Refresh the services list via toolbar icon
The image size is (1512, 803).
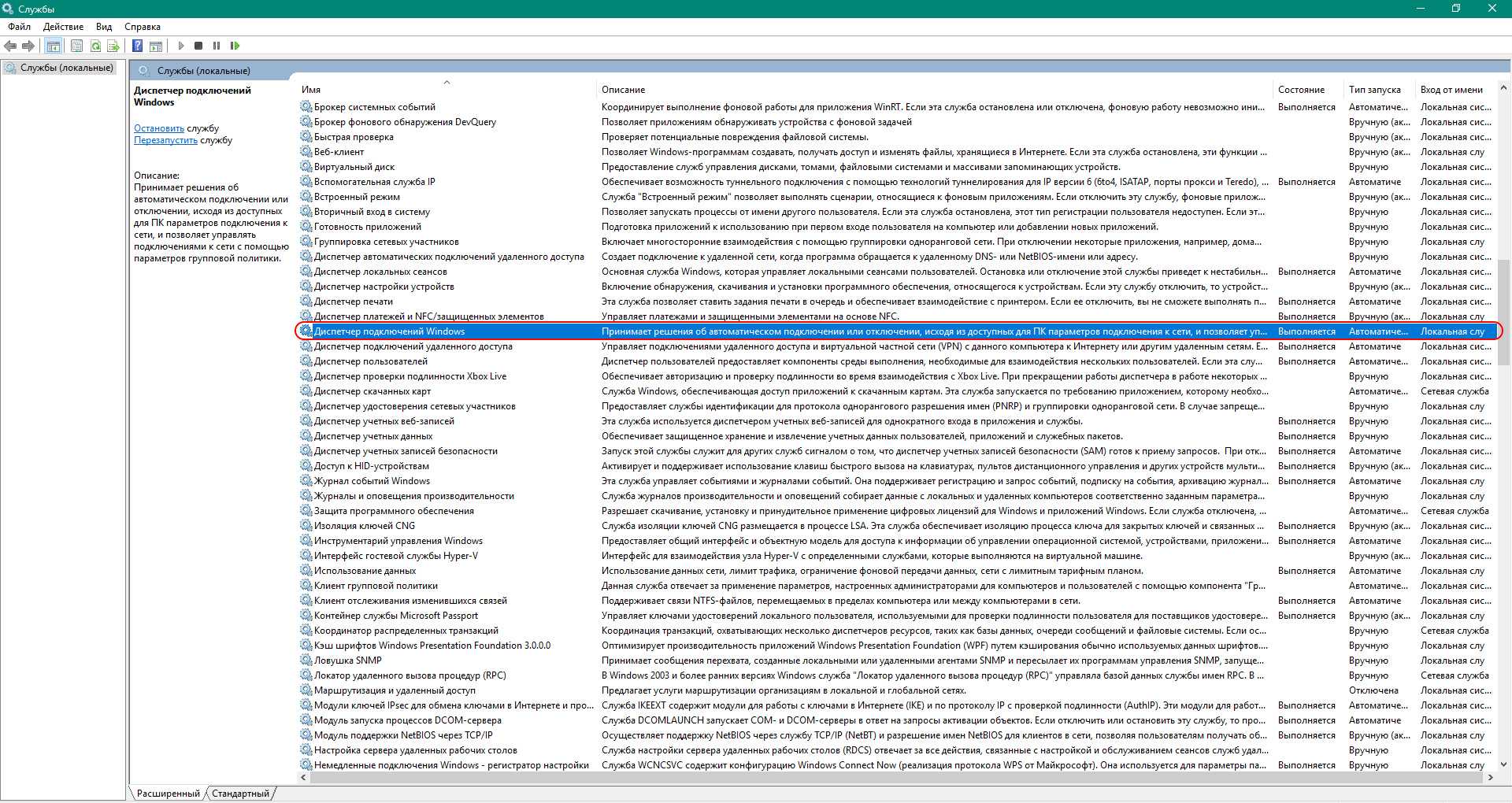[x=95, y=46]
